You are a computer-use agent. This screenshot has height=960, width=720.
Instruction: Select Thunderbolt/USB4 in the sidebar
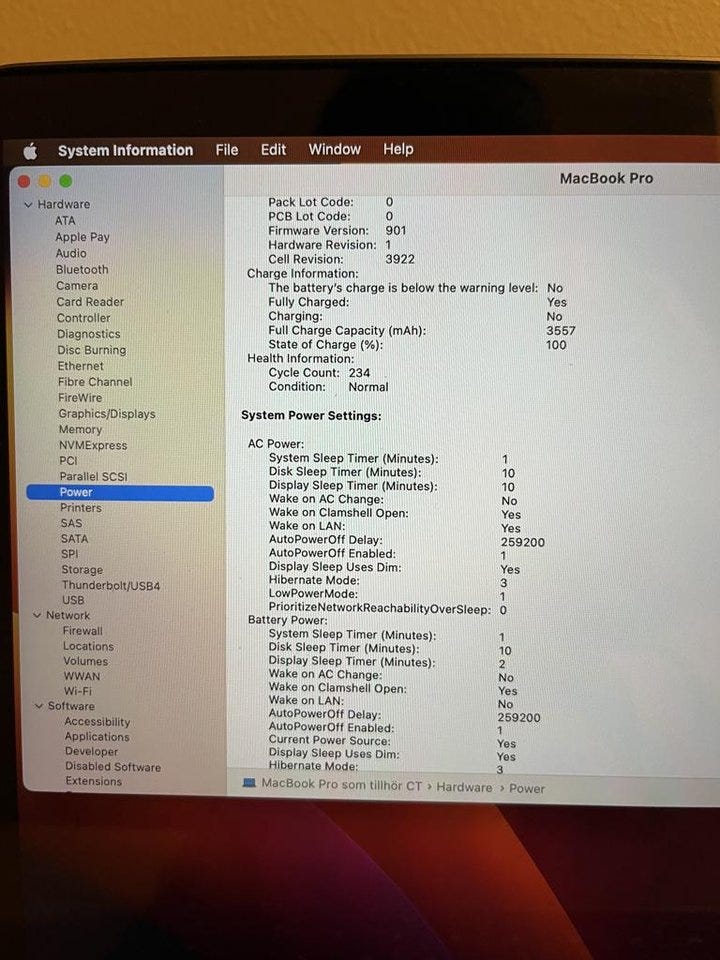tap(111, 585)
